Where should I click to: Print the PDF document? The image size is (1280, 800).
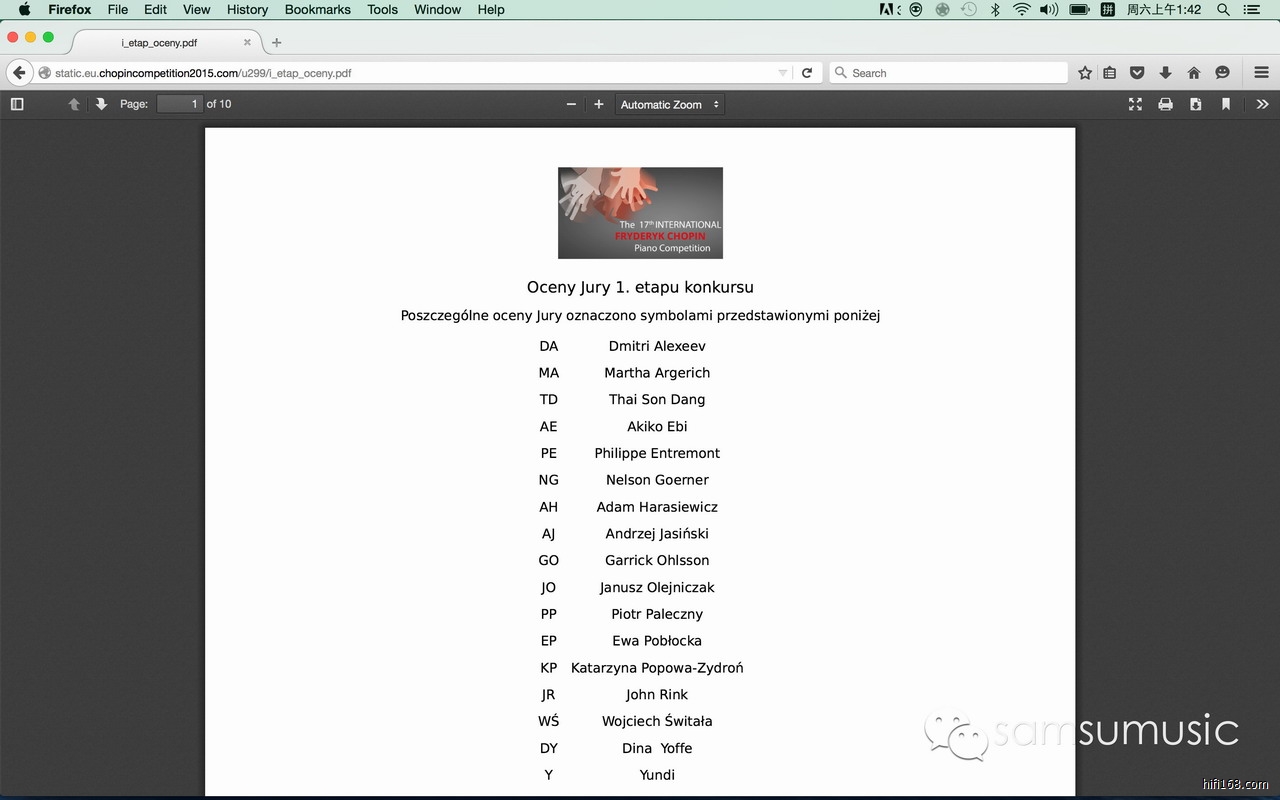click(x=1165, y=104)
